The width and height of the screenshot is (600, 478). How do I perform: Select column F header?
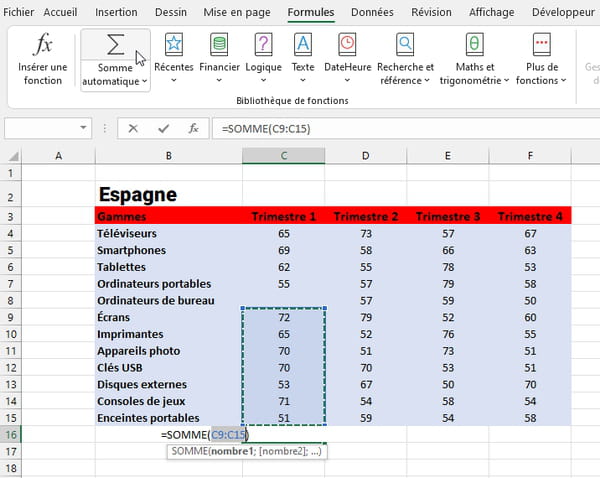tap(530, 156)
